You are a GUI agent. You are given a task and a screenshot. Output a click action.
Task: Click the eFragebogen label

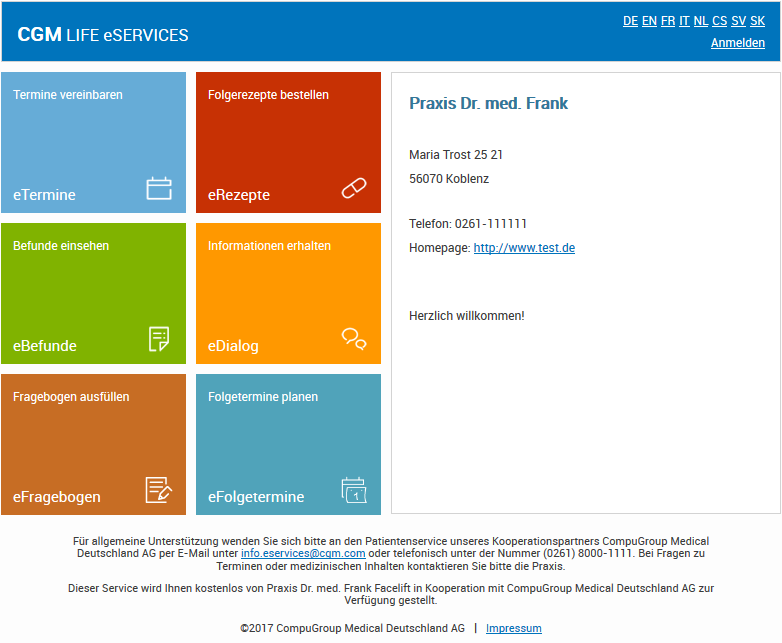tap(57, 497)
